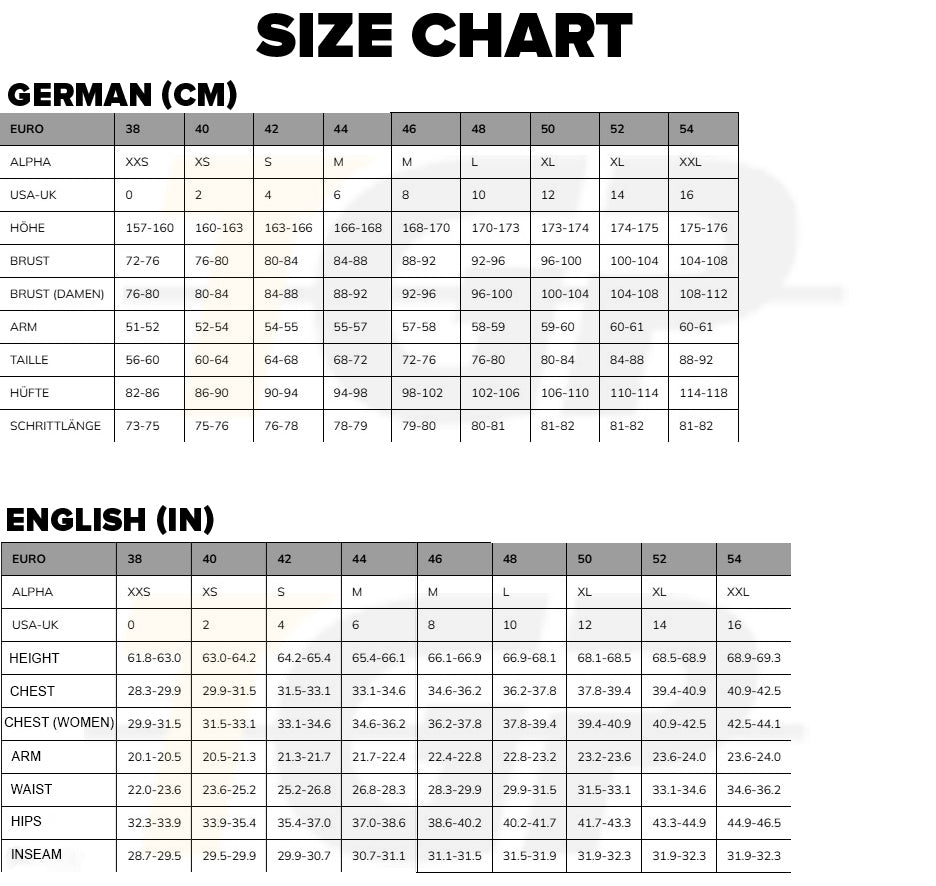
Task: Click the 114-118 hip measurement cell
Action: pos(703,393)
